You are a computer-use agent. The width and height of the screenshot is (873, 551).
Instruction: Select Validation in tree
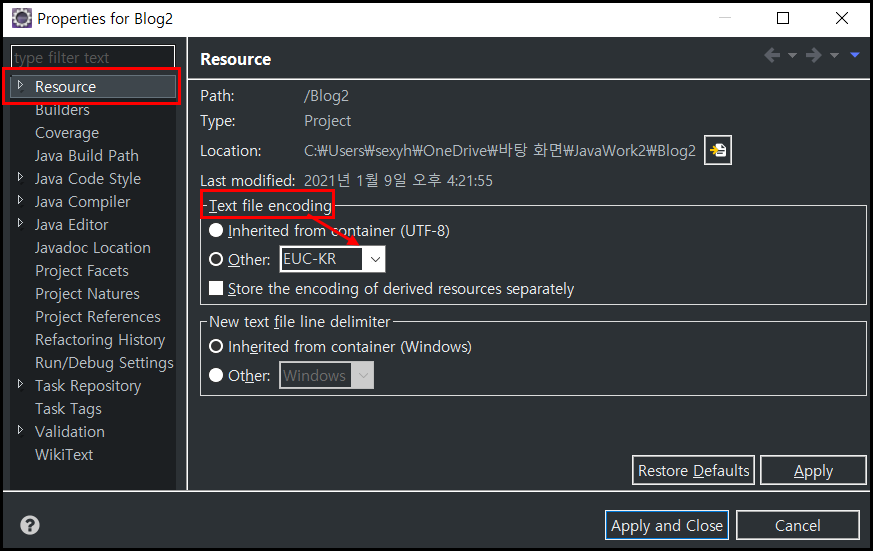click(70, 432)
